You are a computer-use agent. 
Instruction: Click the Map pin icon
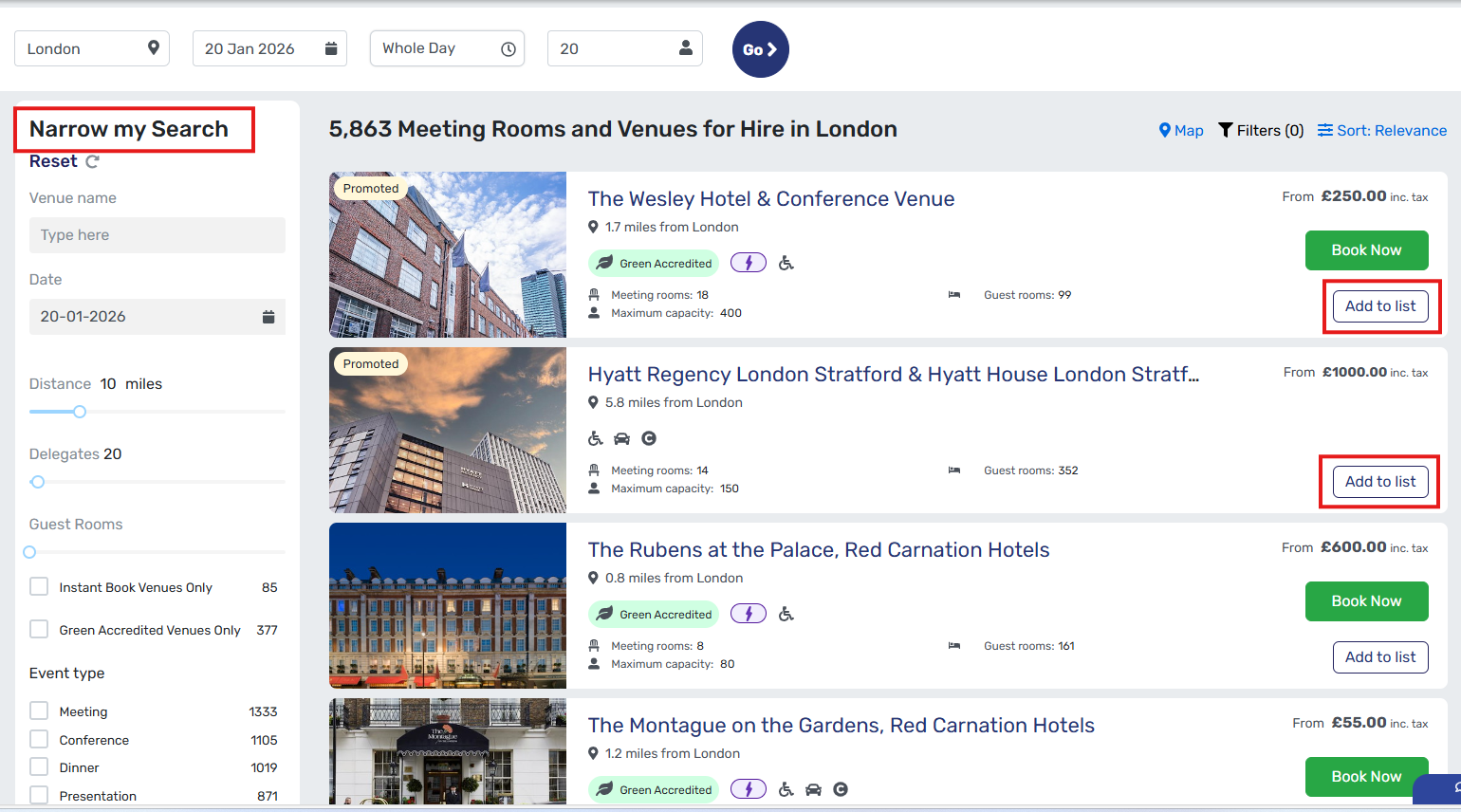1165,130
